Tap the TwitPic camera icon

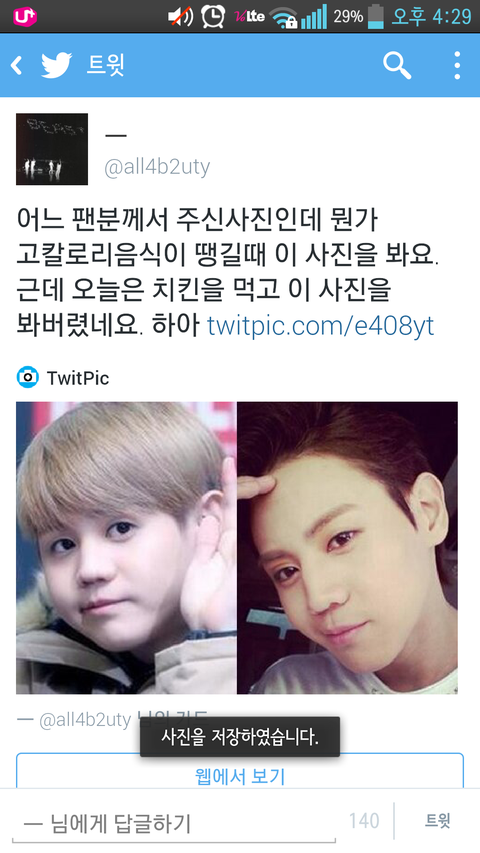tap(27, 377)
